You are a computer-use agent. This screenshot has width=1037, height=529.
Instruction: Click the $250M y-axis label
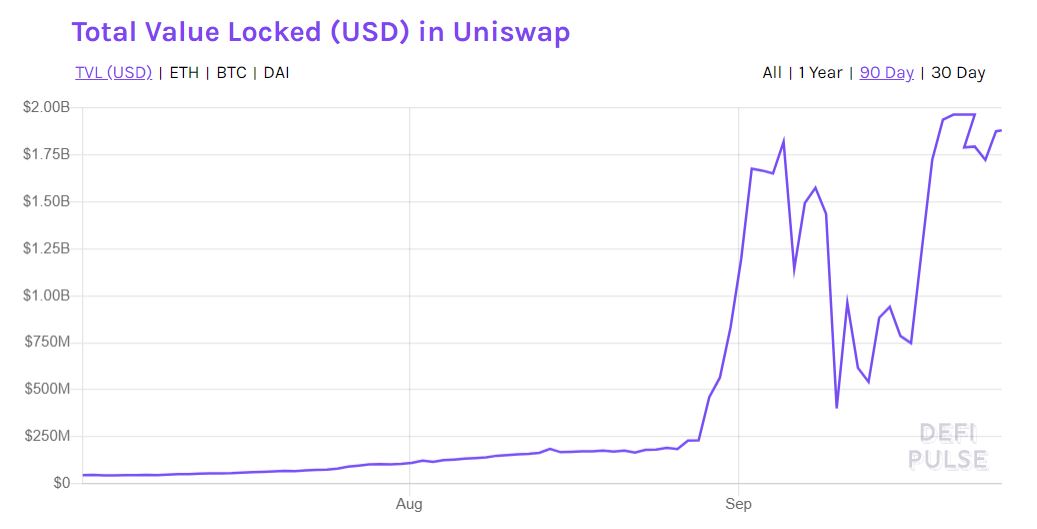pos(49,436)
